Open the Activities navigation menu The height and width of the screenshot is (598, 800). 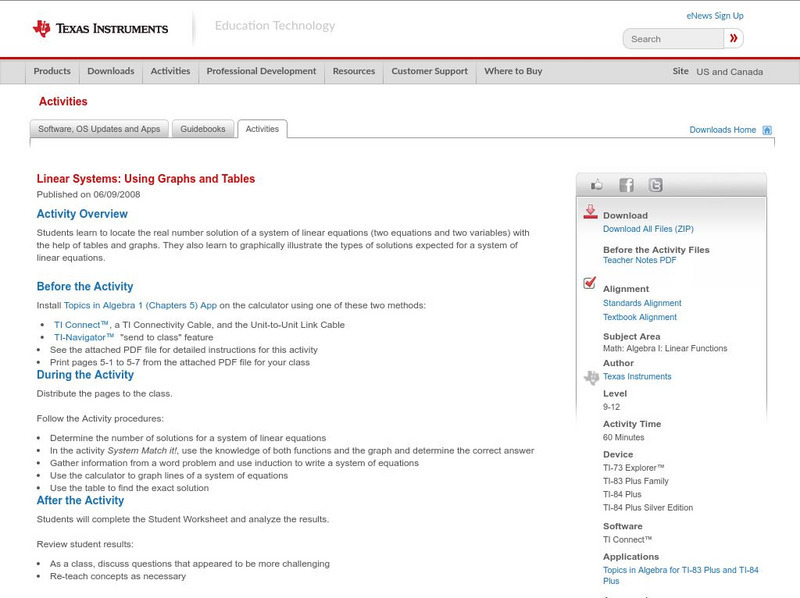tap(170, 71)
